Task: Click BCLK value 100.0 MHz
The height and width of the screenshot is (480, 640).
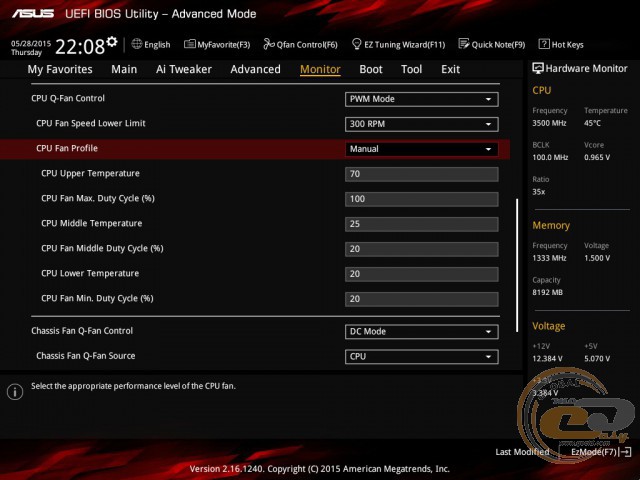Action: 550,157
